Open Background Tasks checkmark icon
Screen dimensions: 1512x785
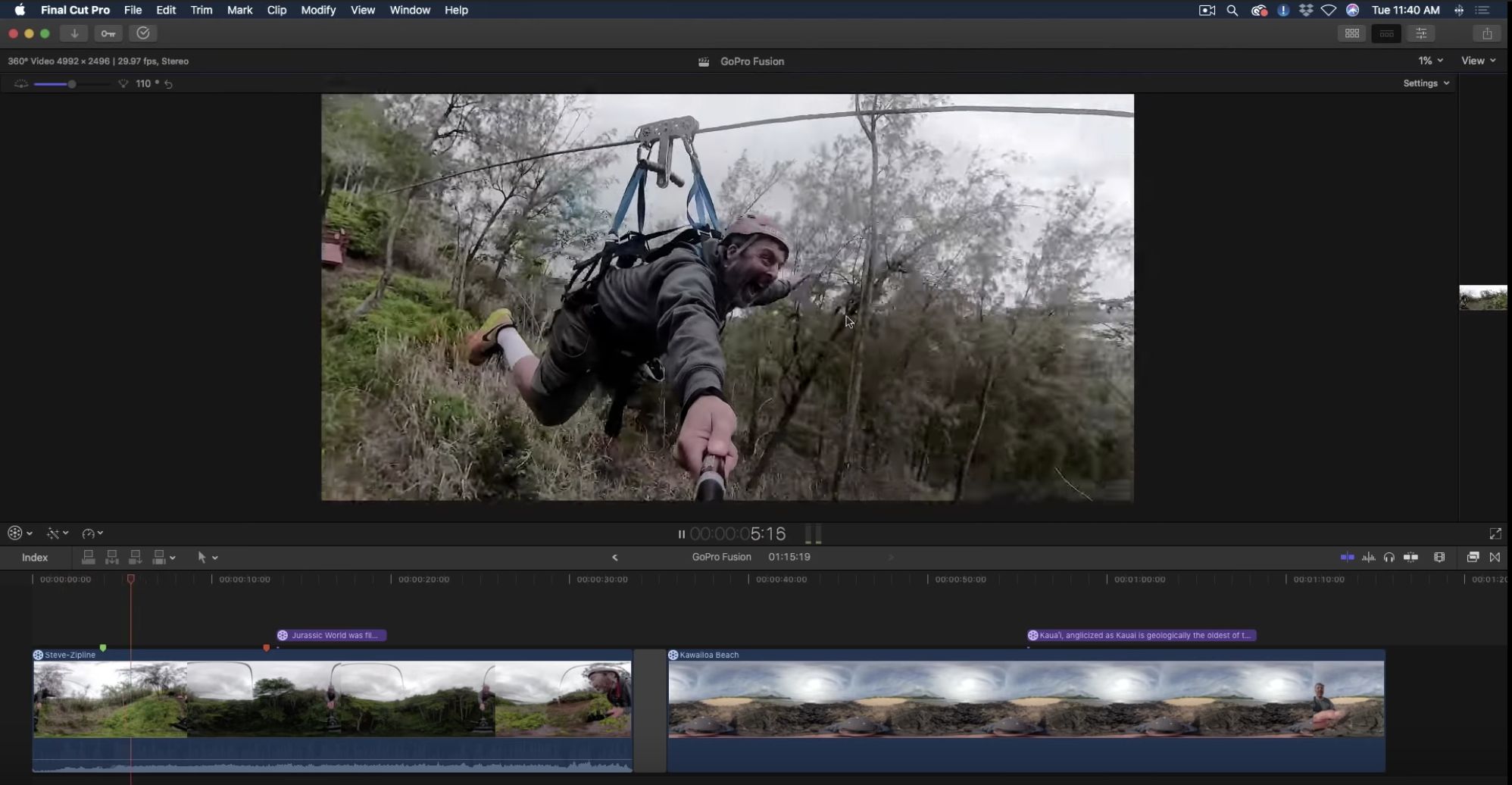[143, 33]
